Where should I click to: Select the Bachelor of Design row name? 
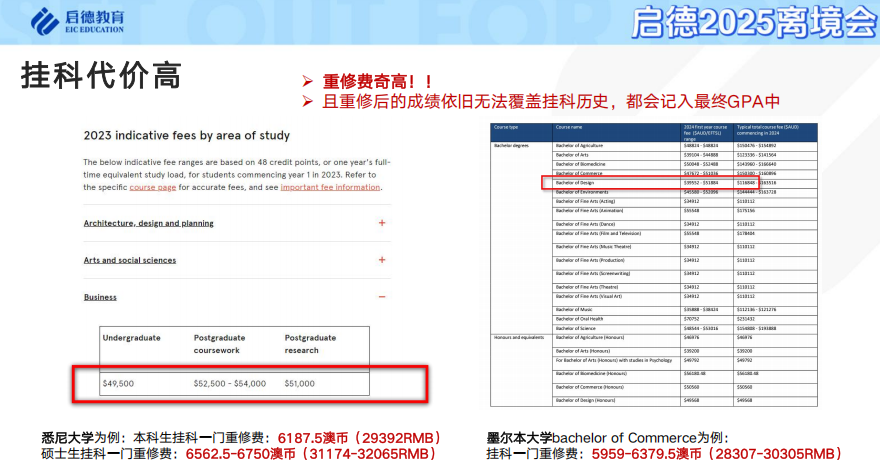[x=575, y=183]
